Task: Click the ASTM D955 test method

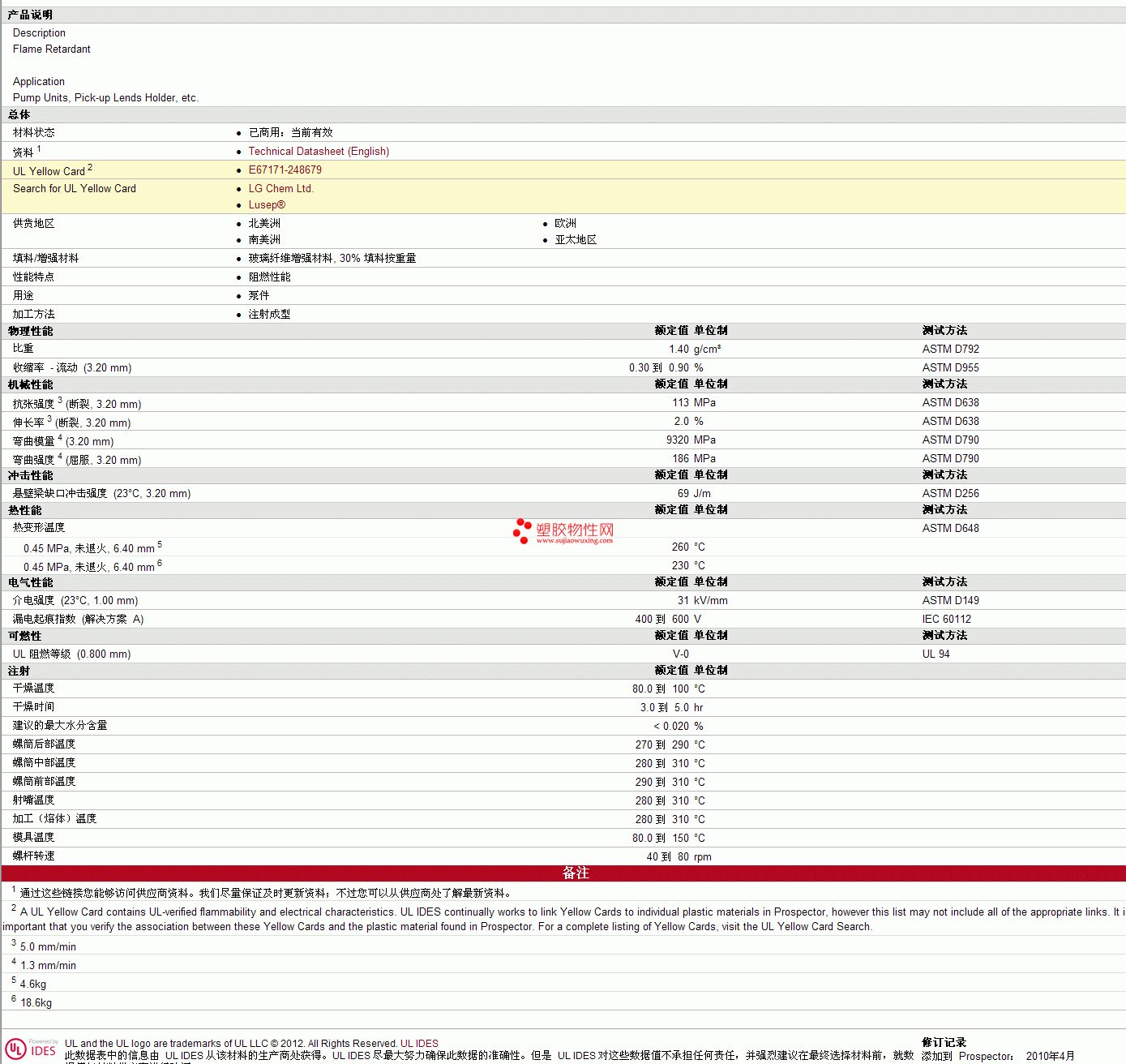Action: click(951, 368)
